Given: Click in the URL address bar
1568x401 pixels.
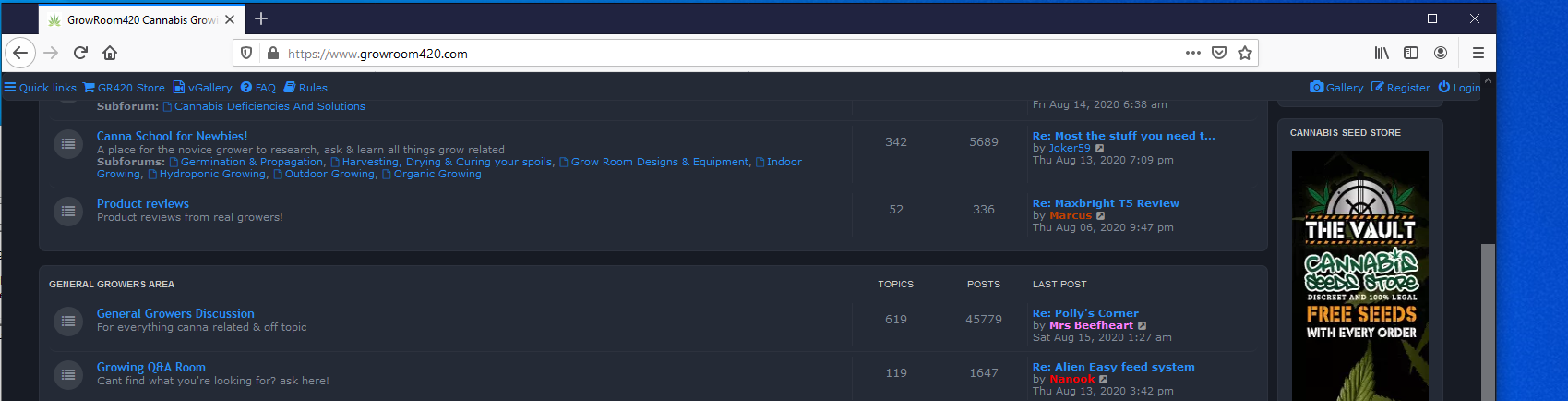Looking at the screenshot, I should pos(720,54).
